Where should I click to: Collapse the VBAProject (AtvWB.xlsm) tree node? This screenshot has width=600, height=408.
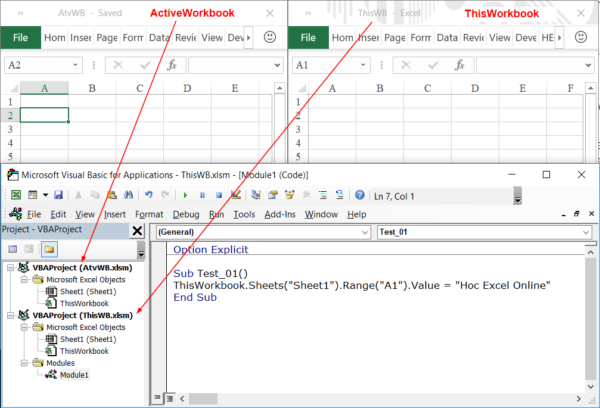(x=11, y=268)
